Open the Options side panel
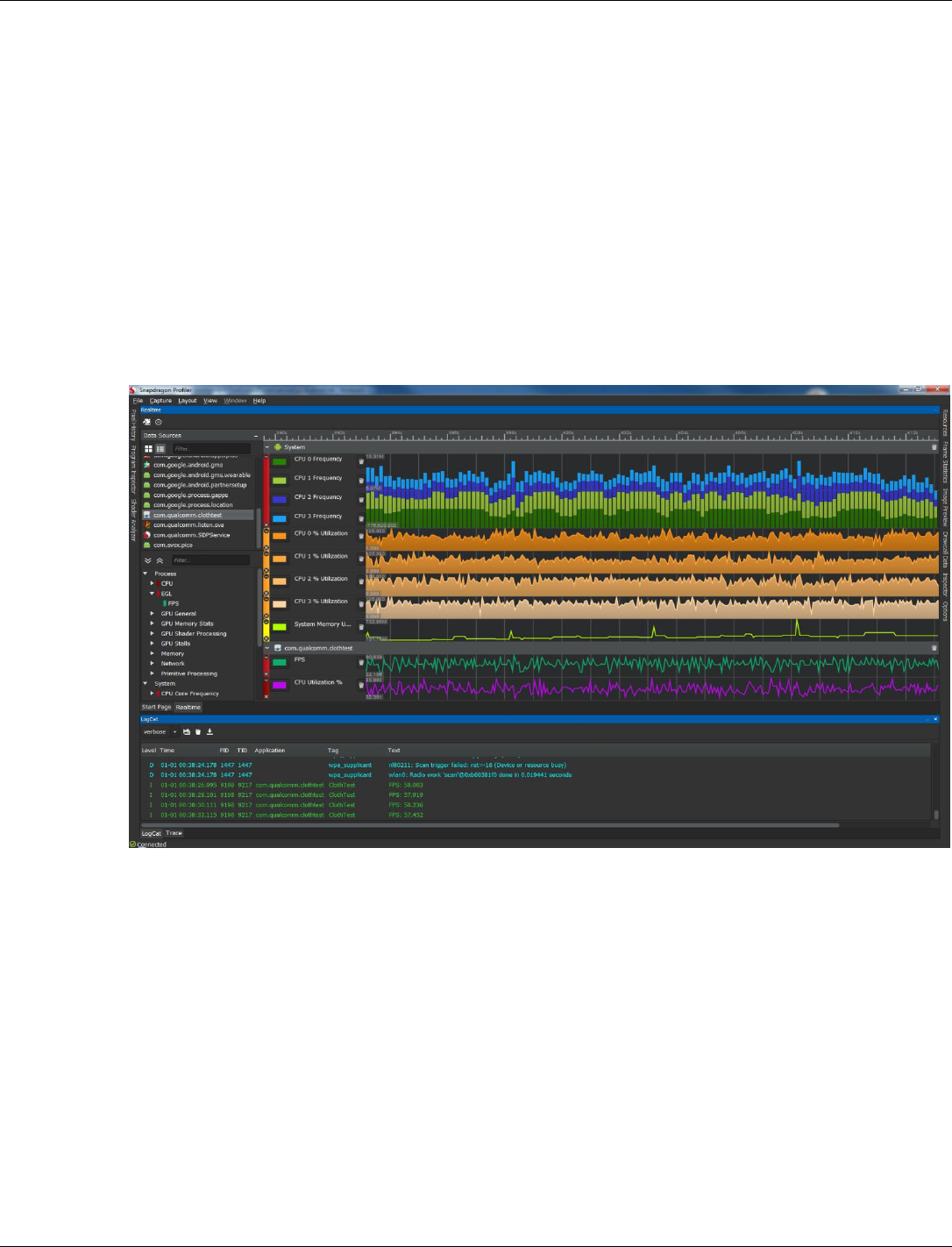952x1247 pixels. [945, 611]
